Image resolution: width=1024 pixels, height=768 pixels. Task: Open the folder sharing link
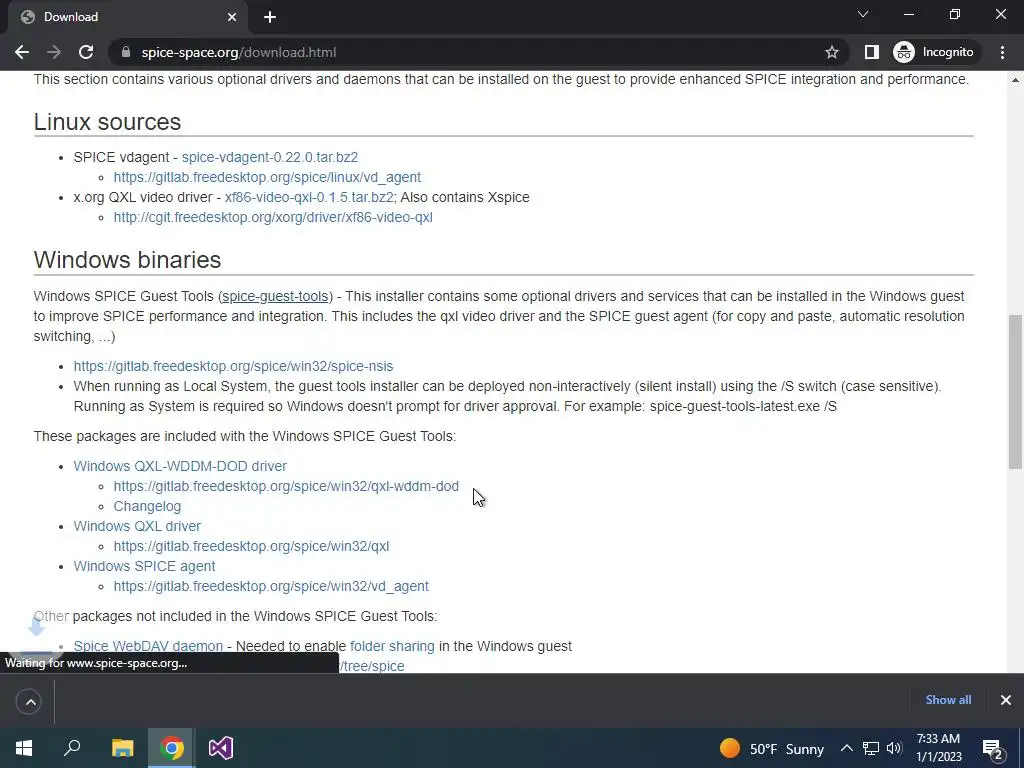[x=392, y=647]
